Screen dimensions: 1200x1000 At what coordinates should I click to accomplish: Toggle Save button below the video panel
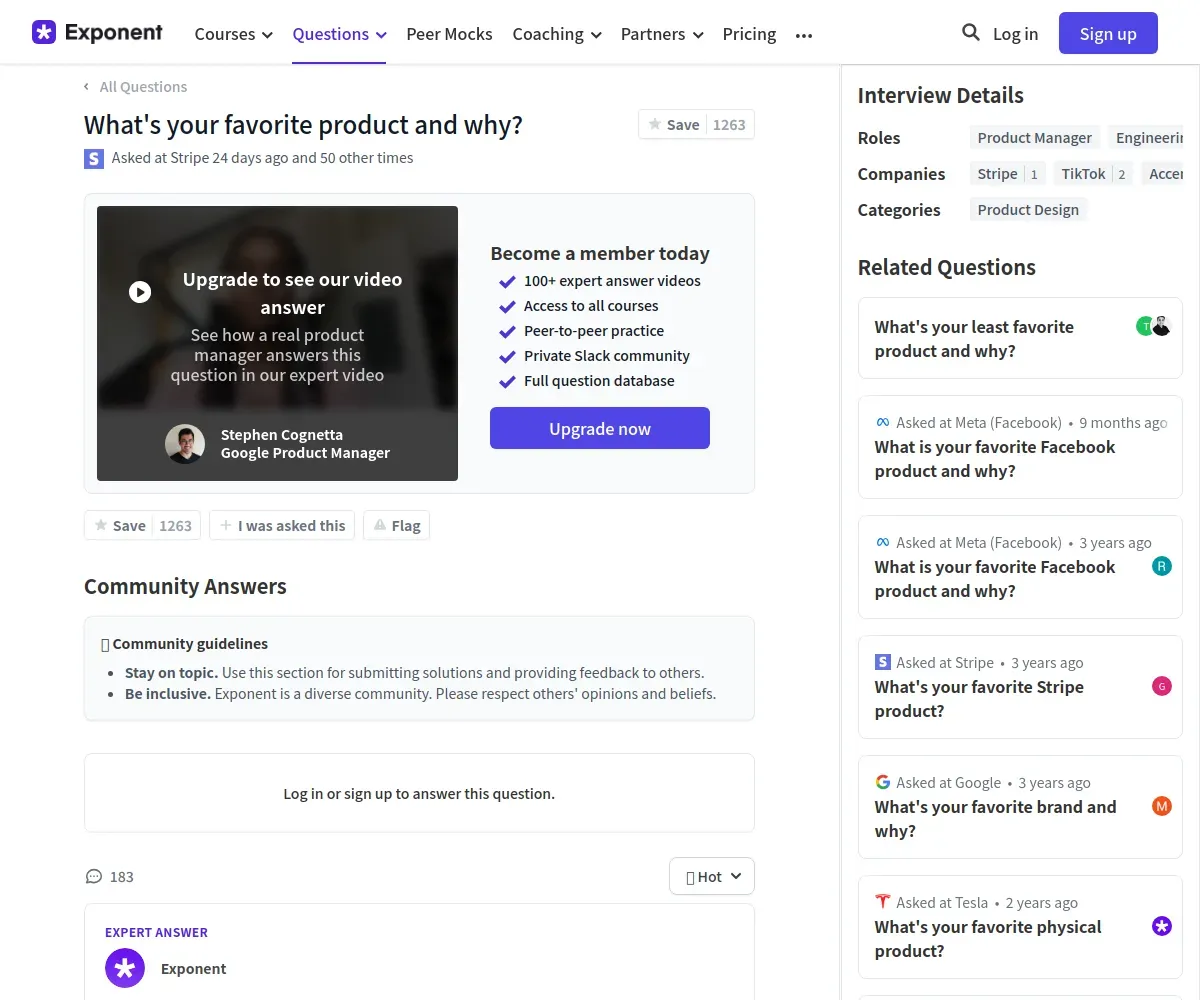(142, 525)
